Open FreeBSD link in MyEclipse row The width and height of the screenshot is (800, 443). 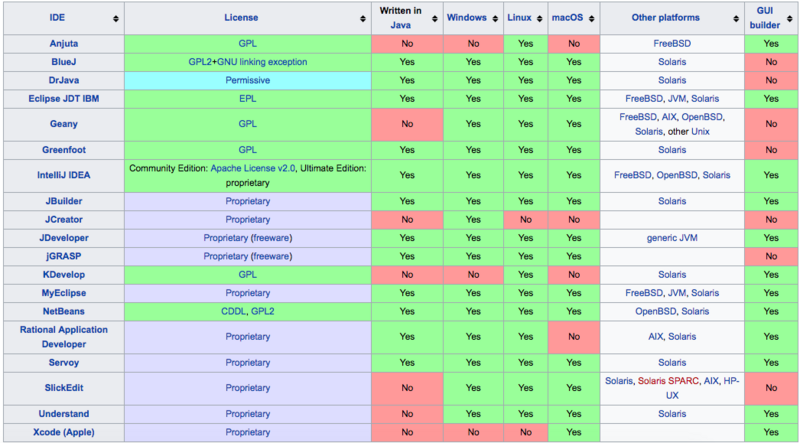(644, 293)
